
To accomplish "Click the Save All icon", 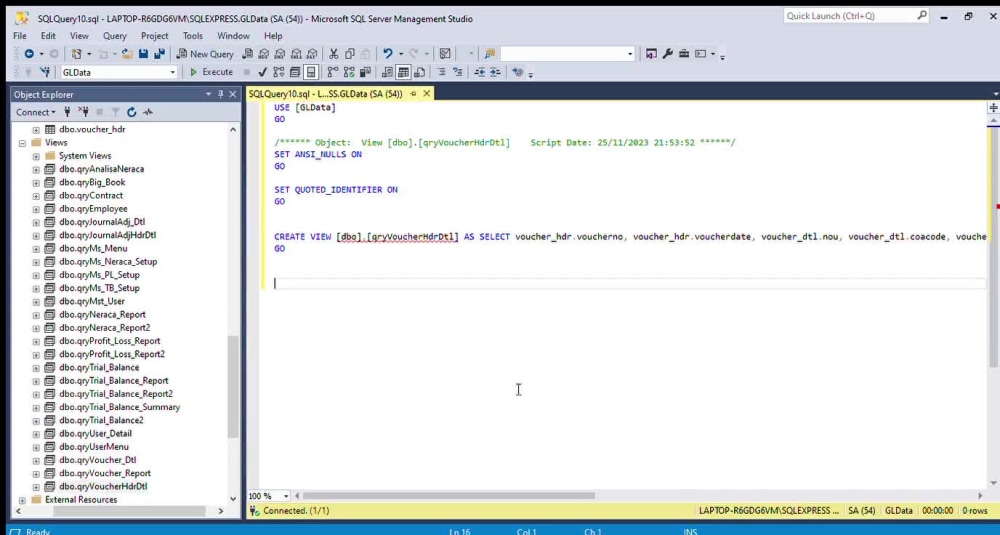I will click(x=159, y=54).
